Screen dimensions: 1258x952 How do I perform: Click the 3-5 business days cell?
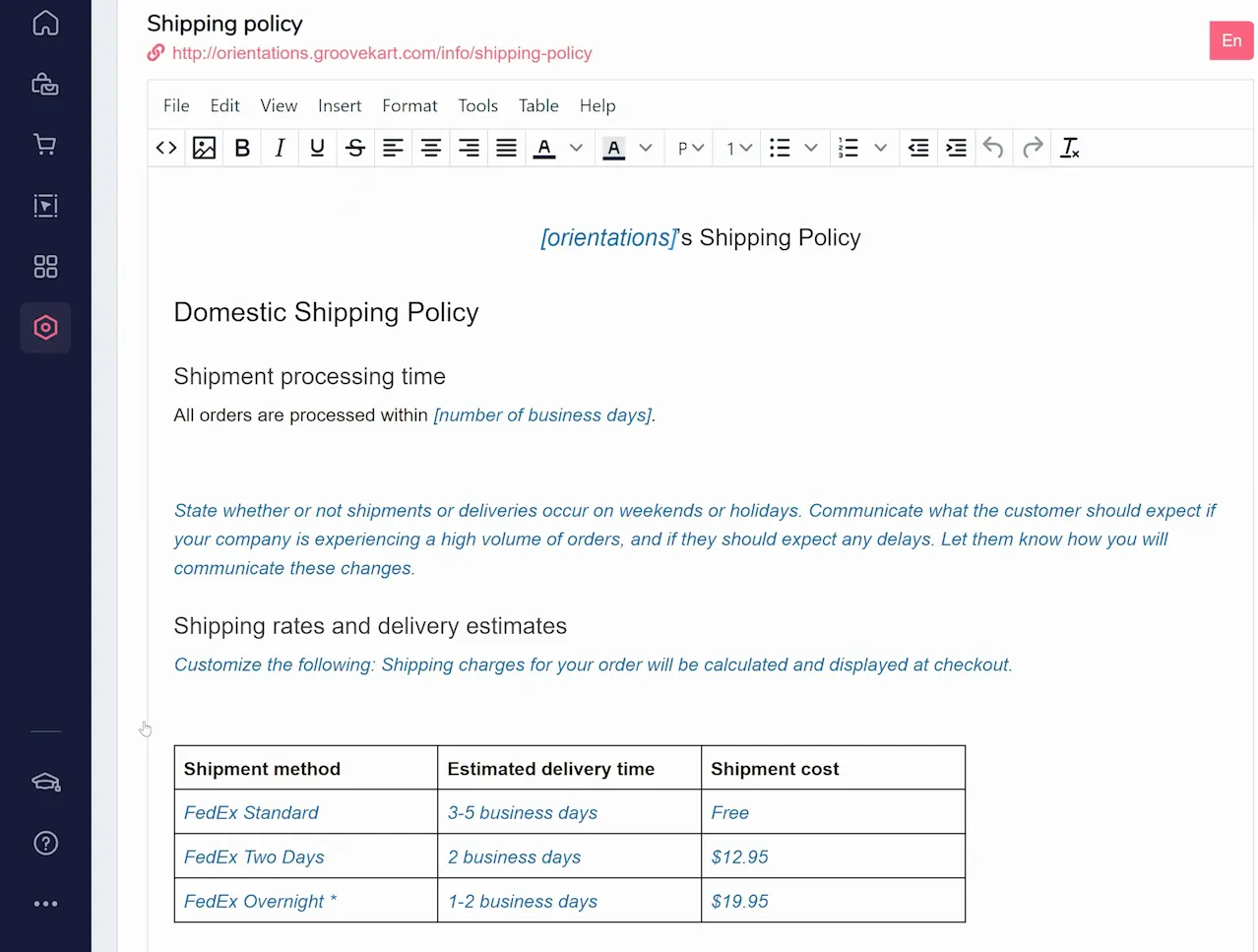(x=570, y=812)
